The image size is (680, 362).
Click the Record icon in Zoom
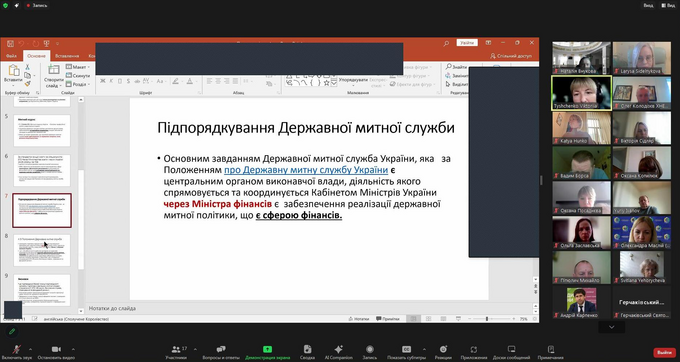click(369, 349)
